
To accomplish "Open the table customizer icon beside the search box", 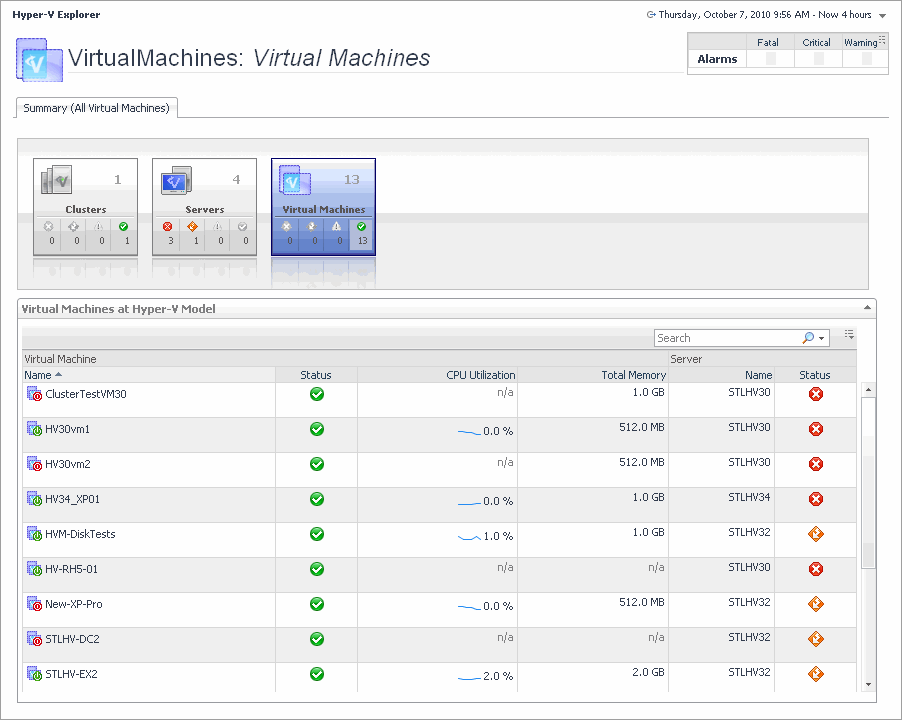I will pyautogui.click(x=849, y=334).
